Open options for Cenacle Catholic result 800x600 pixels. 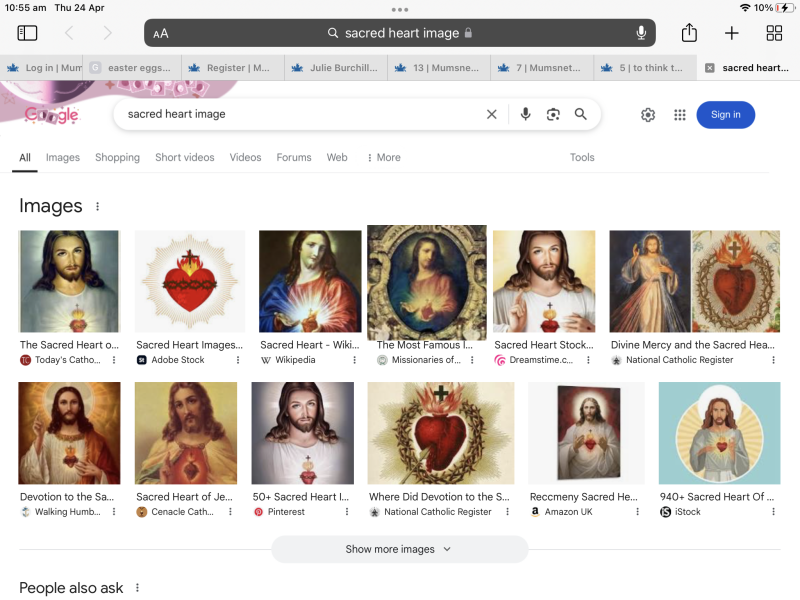[x=230, y=511]
